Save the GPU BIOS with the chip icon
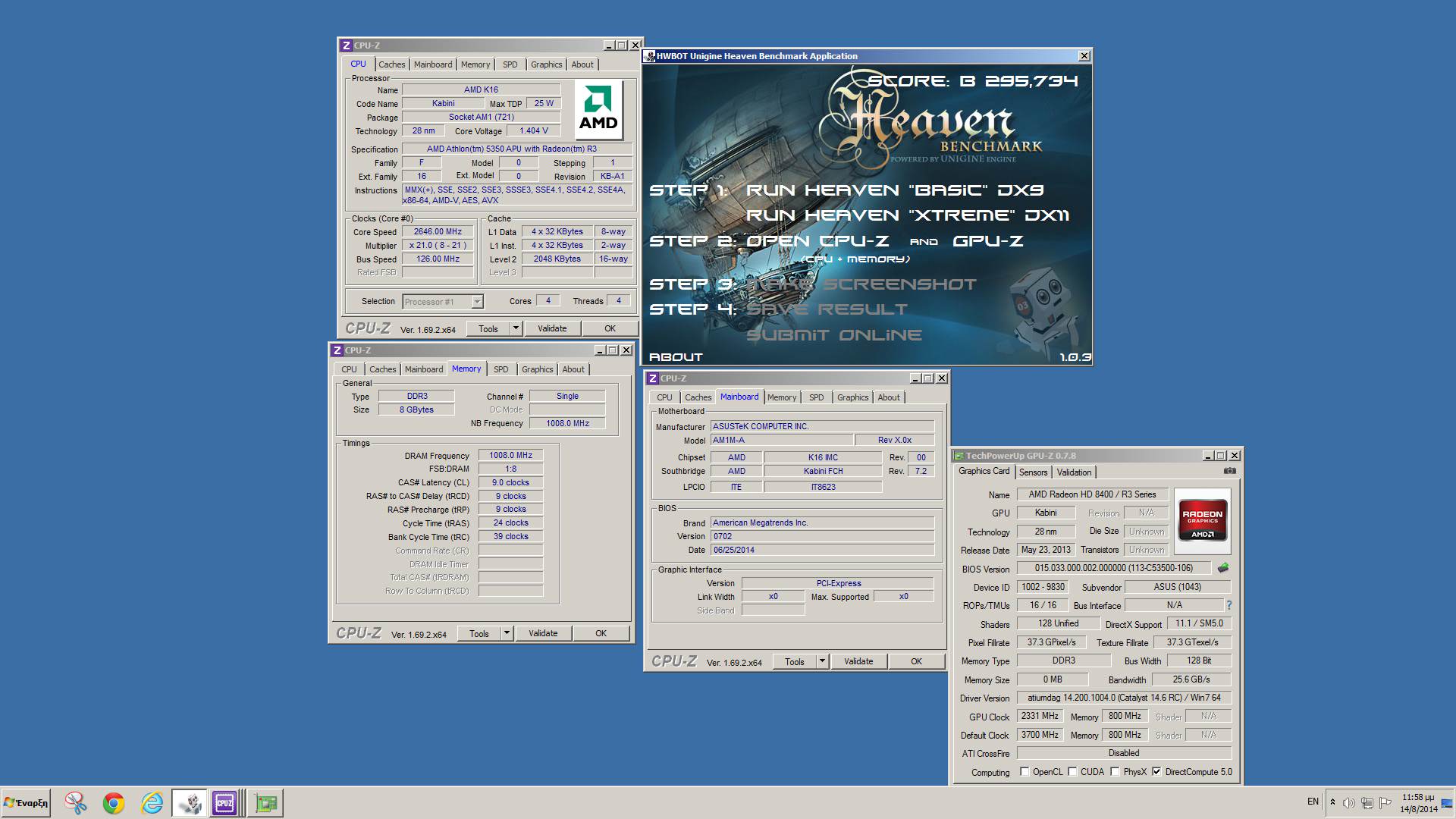This screenshot has height=819, width=1456. tap(1223, 567)
